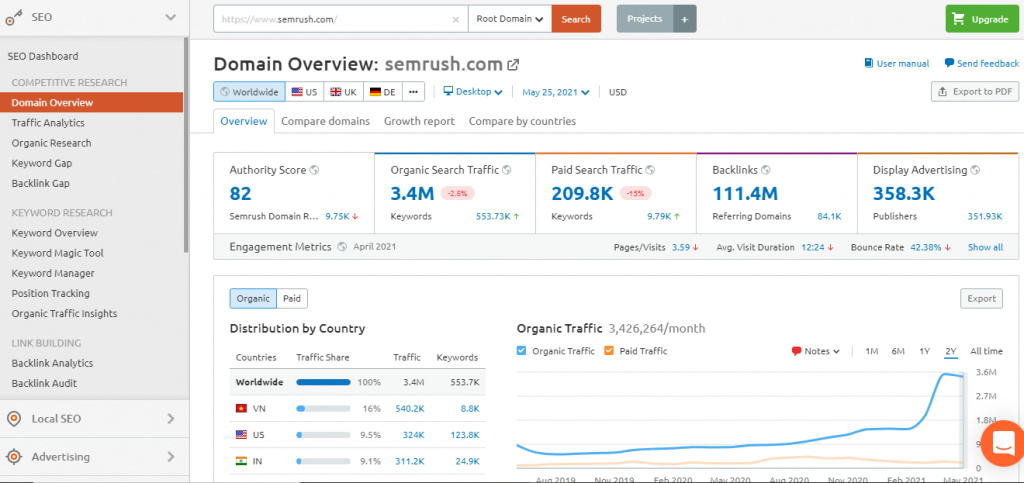Click the India flag in country table

click(241, 461)
